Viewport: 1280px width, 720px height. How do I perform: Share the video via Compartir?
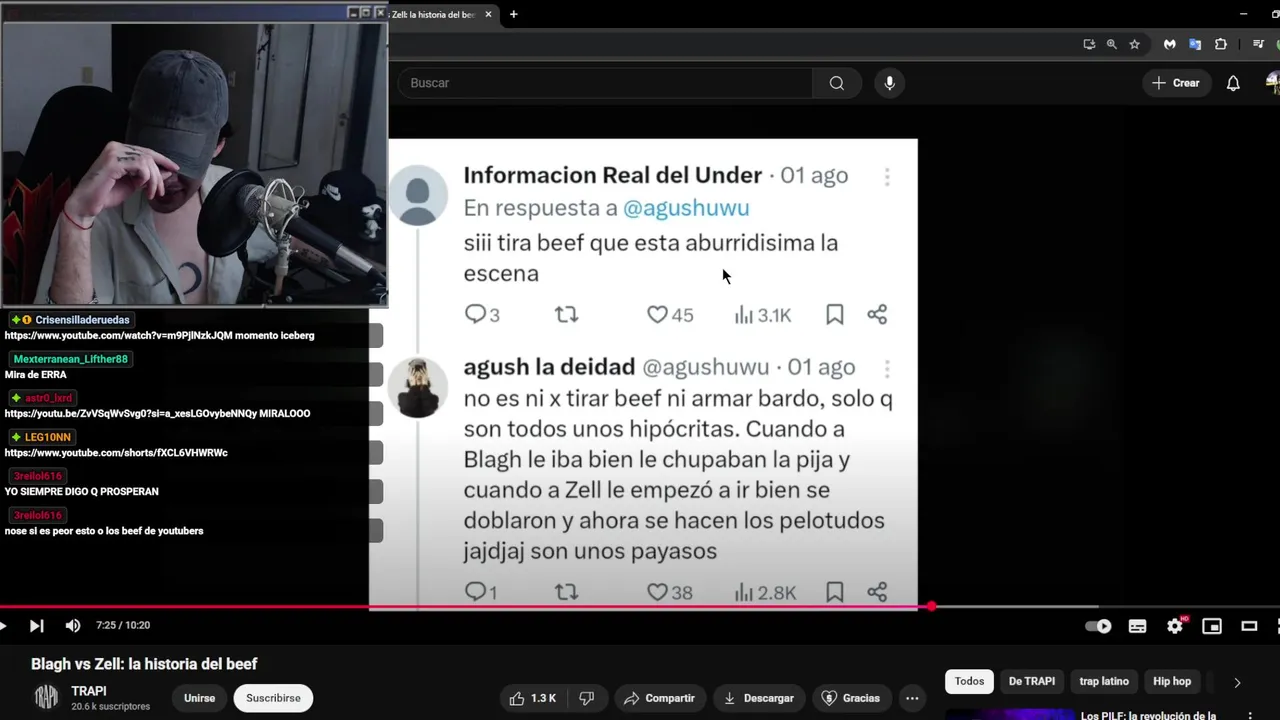click(x=660, y=698)
